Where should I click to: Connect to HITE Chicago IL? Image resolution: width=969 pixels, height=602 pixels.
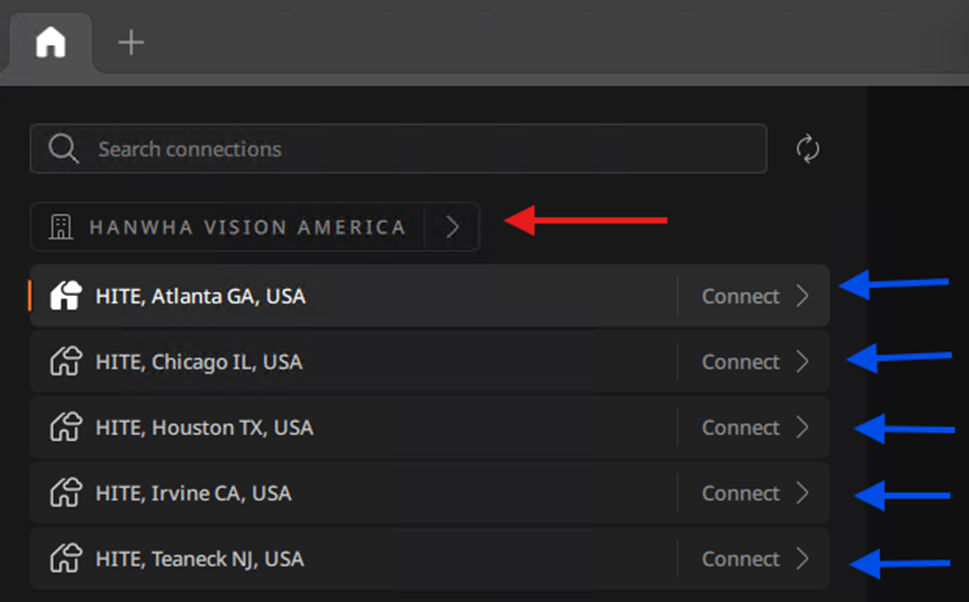tap(740, 362)
